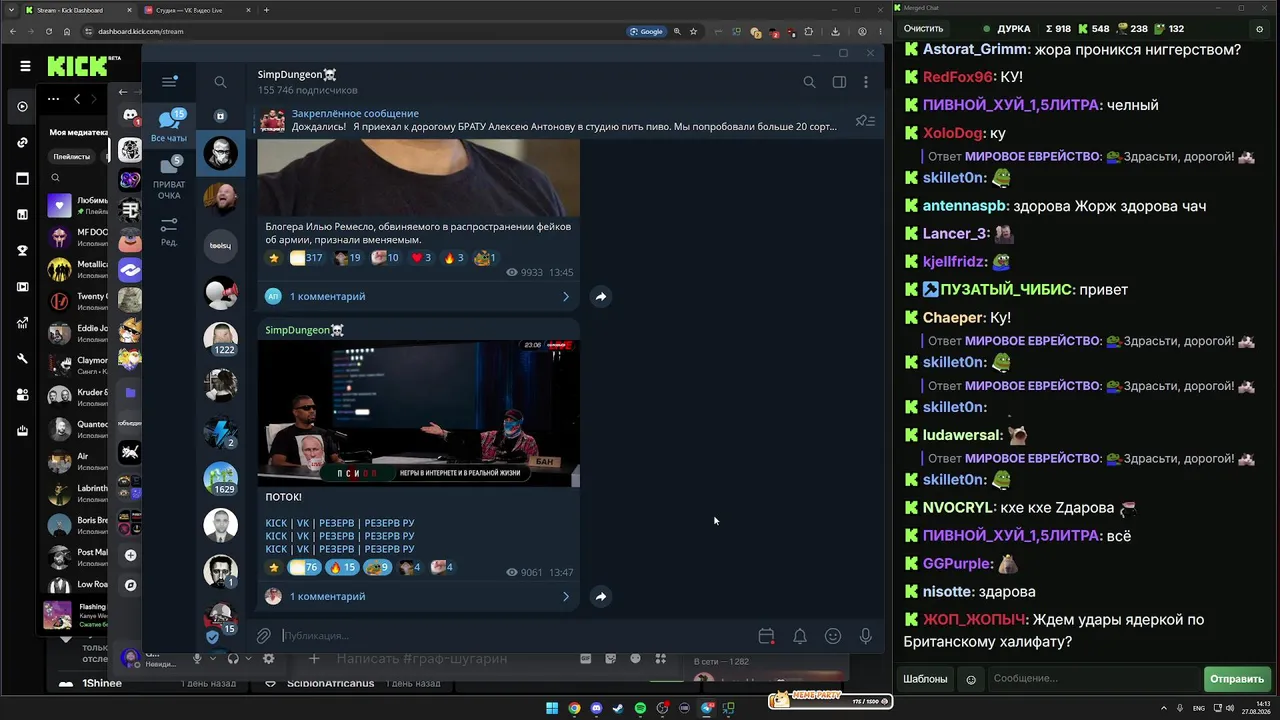Screen dimensions: 1280x720
Task: Open emoji picker in Telegram
Action: pos(833,636)
